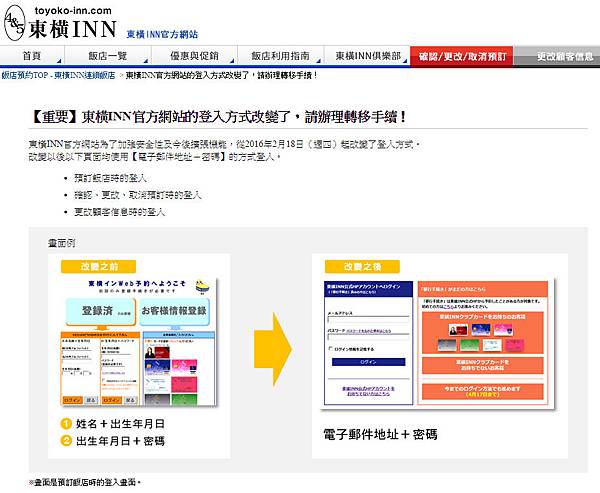Open the 東橫INN俱樂部 menu tab

click(367, 56)
